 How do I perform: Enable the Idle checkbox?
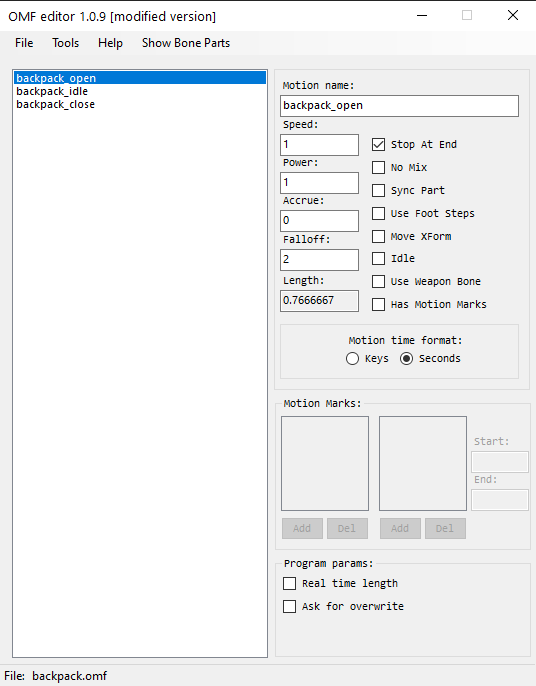tap(378, 259)
